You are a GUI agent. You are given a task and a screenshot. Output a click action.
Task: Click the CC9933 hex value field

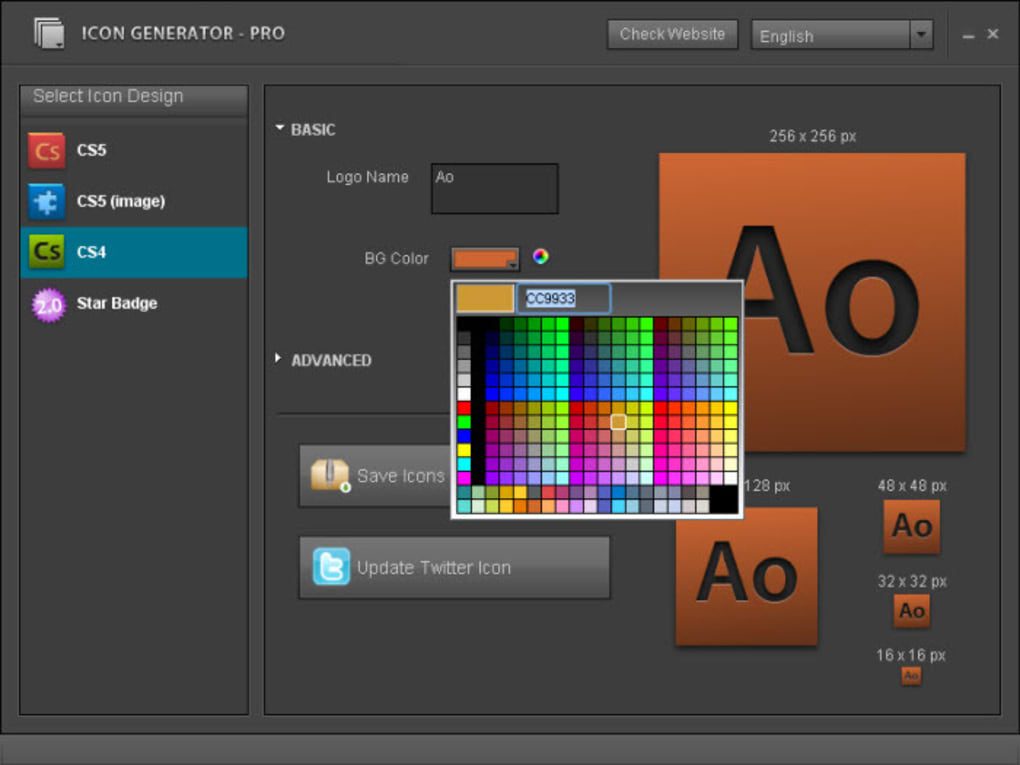tap(563, 298)
